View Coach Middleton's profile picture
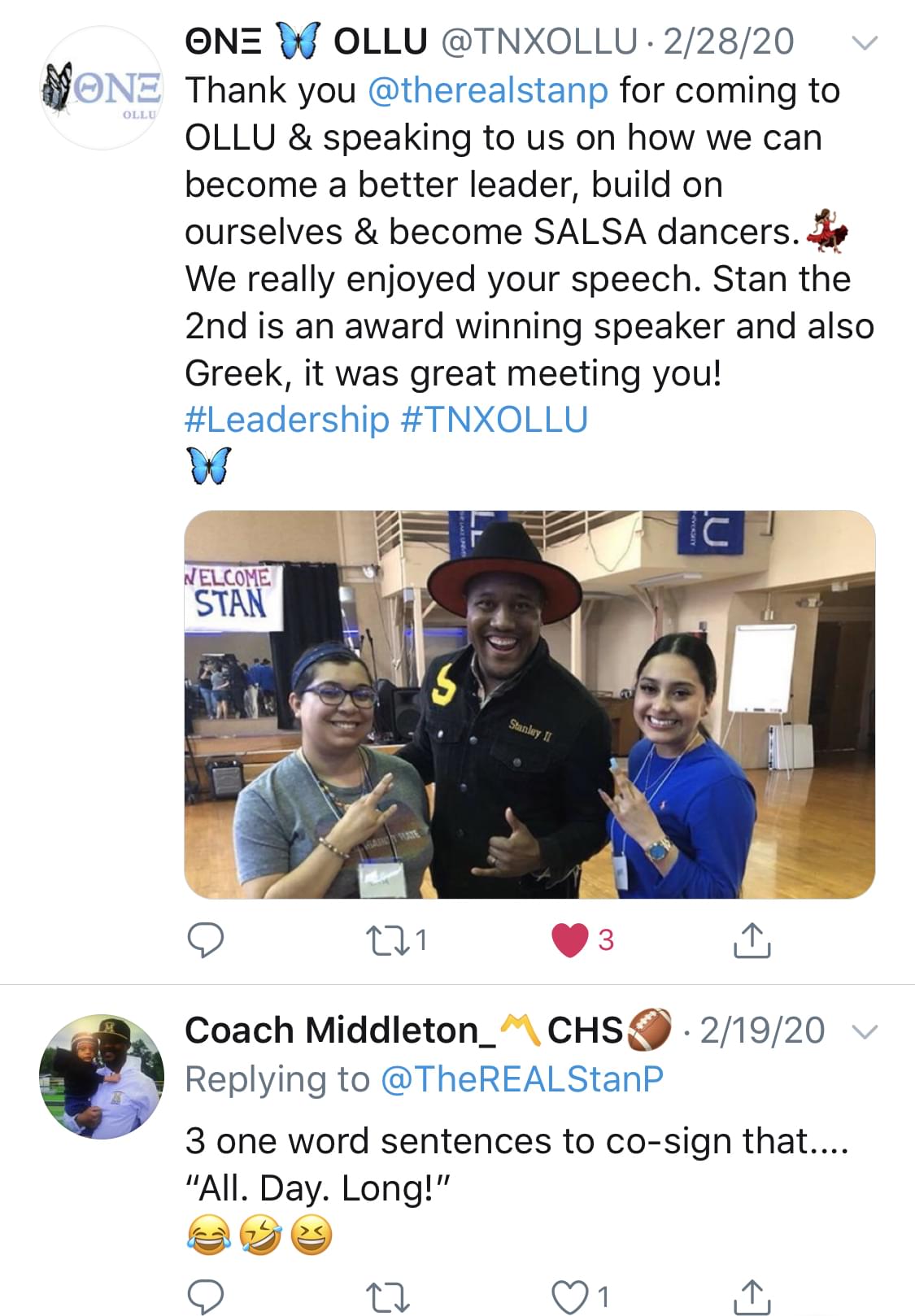The height and width of the screenshot is (1316, 915). pos(102,1076)
